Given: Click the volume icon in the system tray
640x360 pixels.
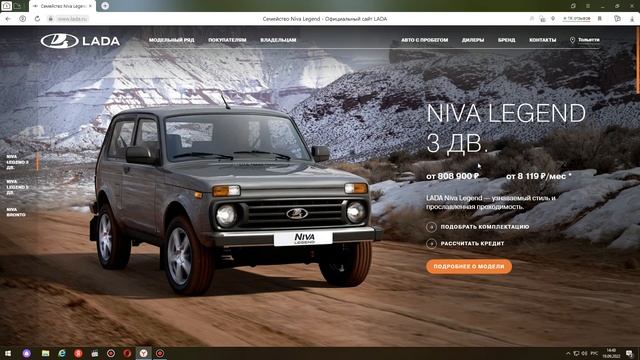Looking at the screenshot, I should (584, 353).
